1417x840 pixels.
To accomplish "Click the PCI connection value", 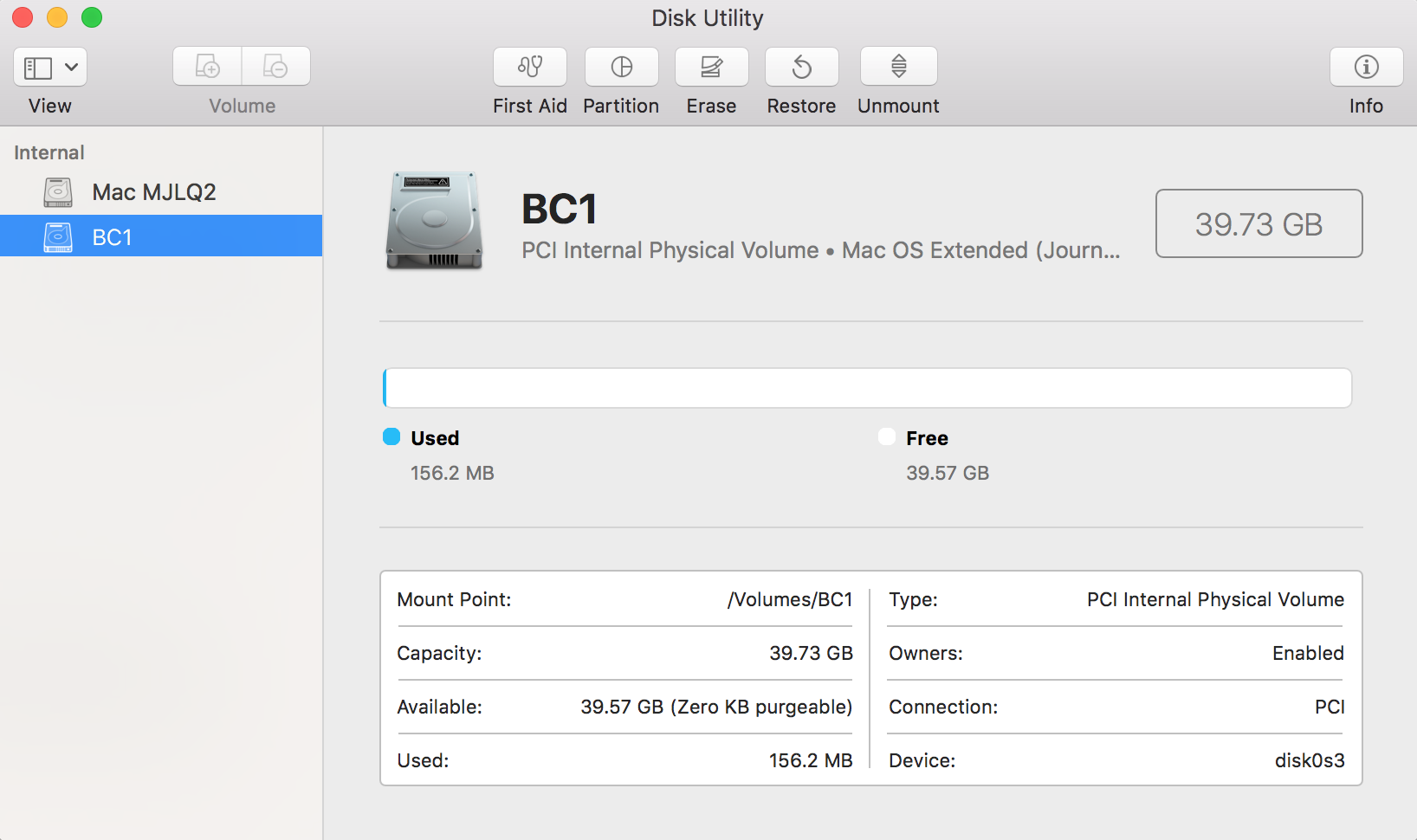I will click(1330, 707).
